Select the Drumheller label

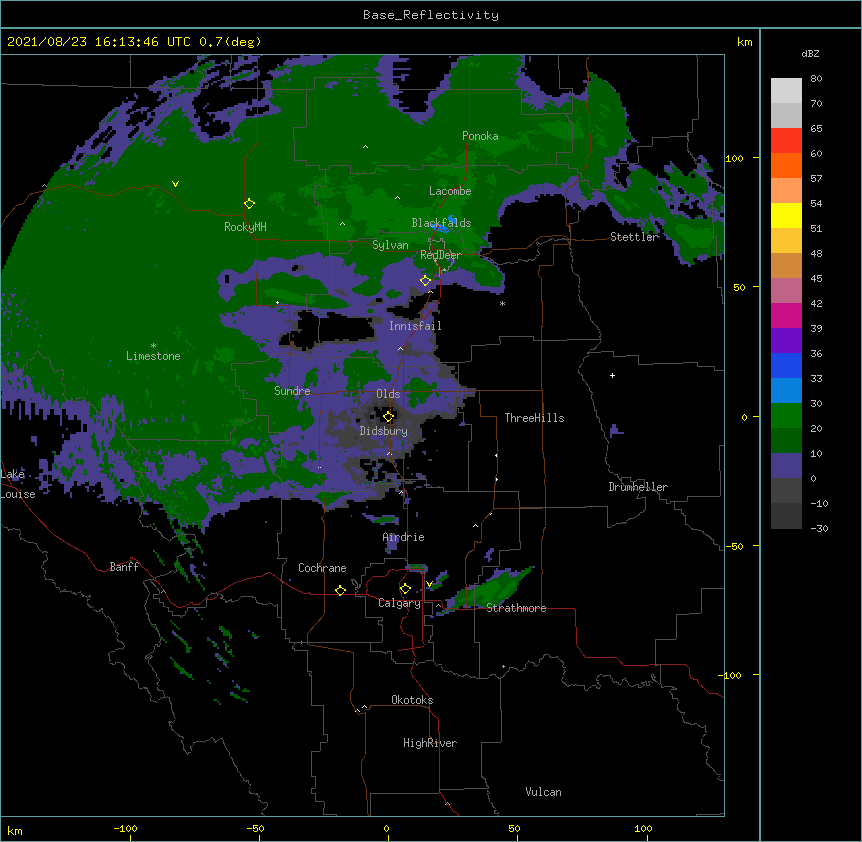pyautogui.click(x=638, y=487)
